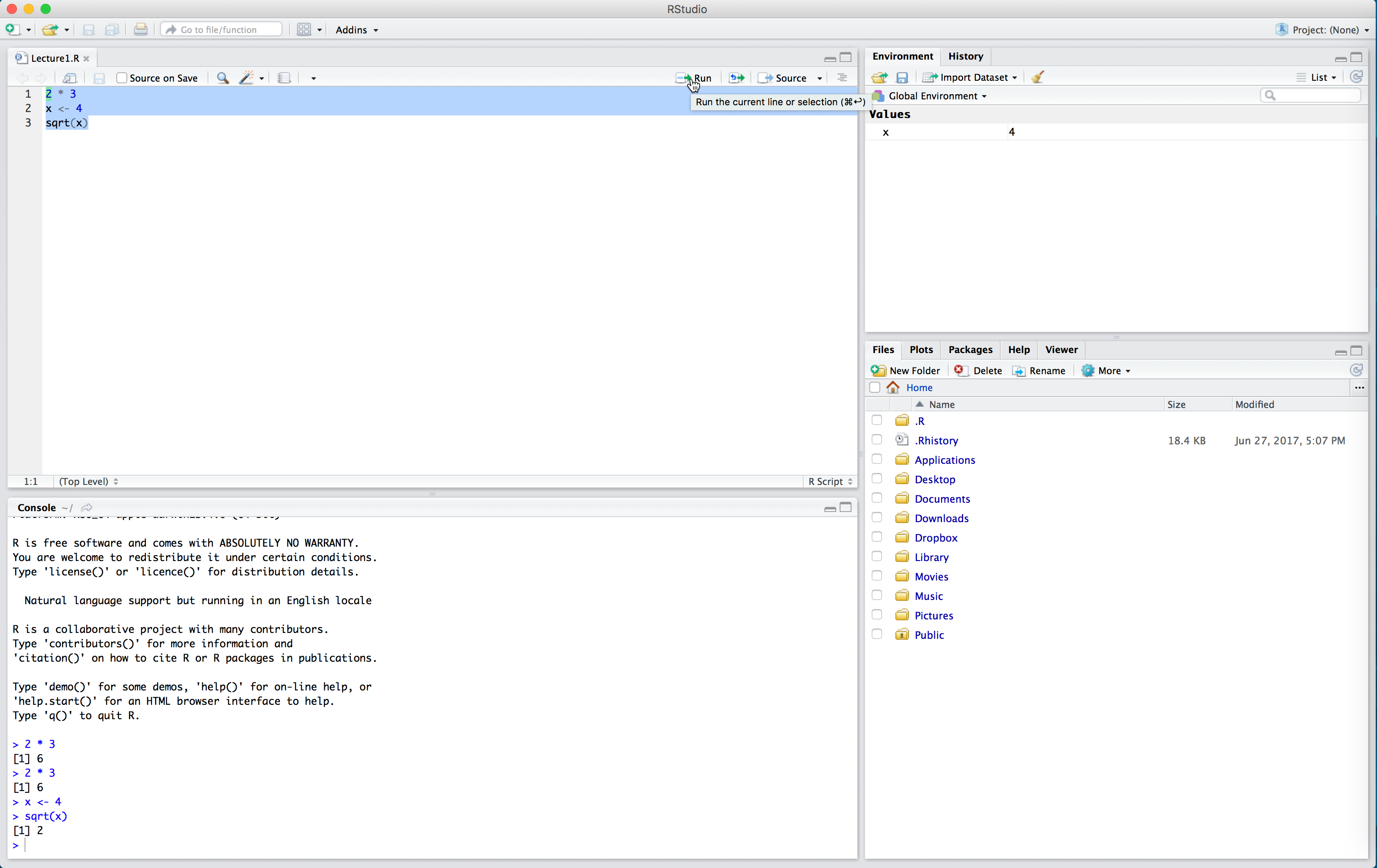Open the Addins menu
Image resolution: width=1377 pixels, height=868 pixels.
[357, 30]
